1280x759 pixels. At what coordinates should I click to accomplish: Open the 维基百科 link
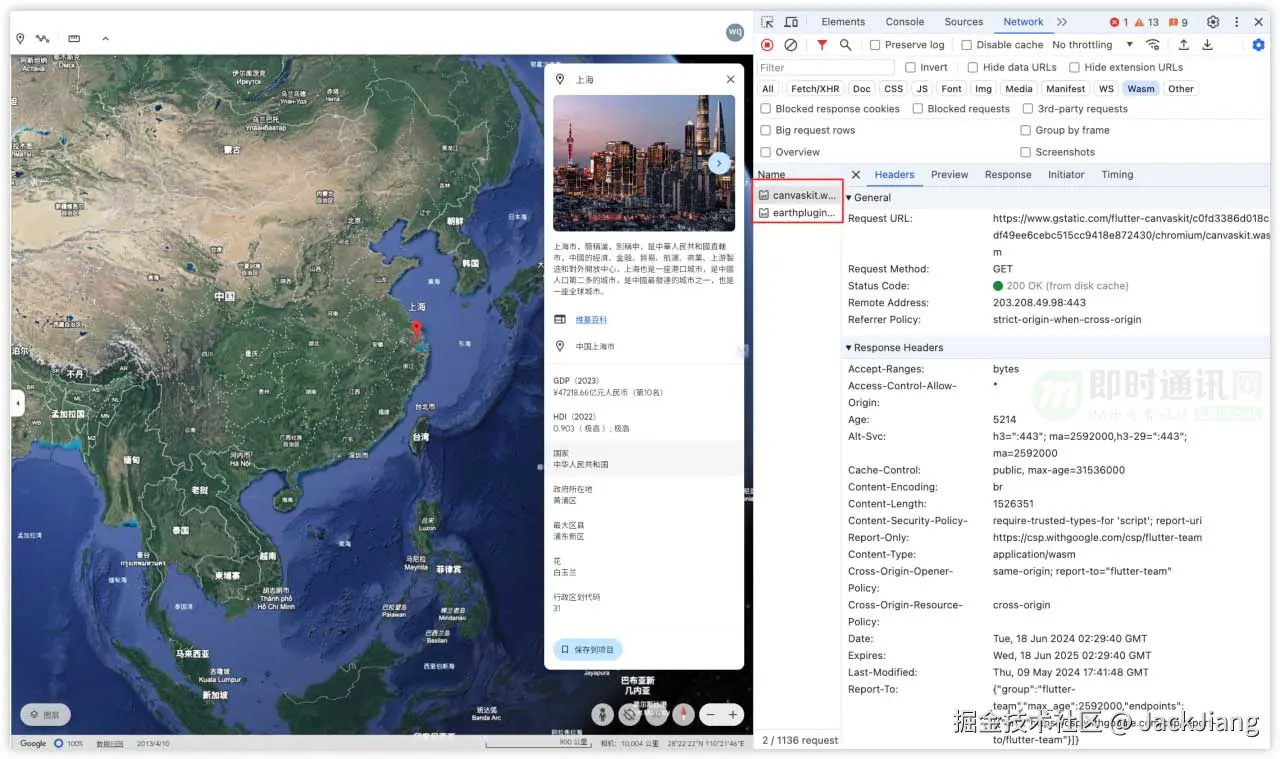591,320
